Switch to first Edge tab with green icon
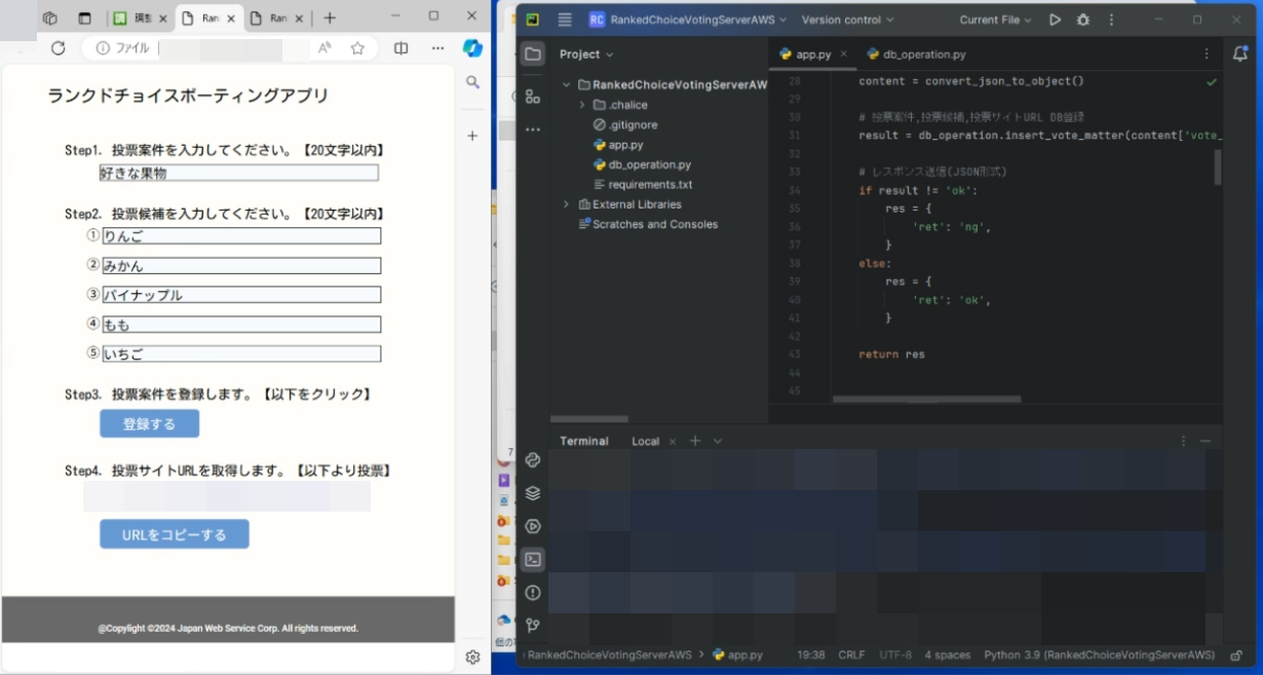 click(139, 18)
